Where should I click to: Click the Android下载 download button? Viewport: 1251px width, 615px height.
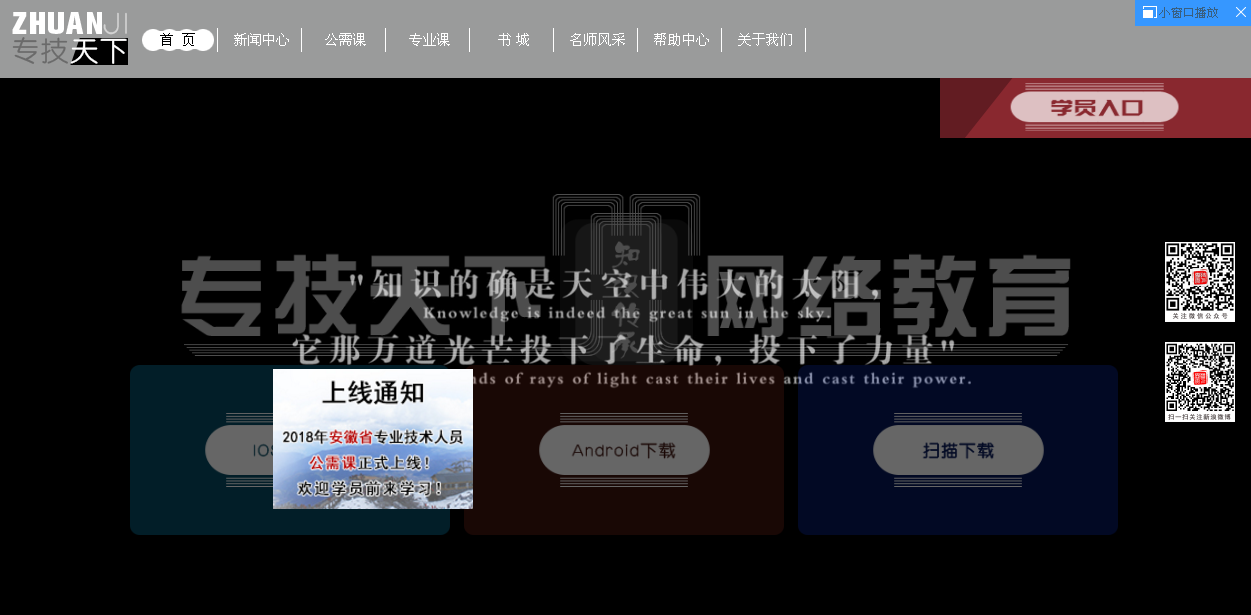tap(624, 450)
